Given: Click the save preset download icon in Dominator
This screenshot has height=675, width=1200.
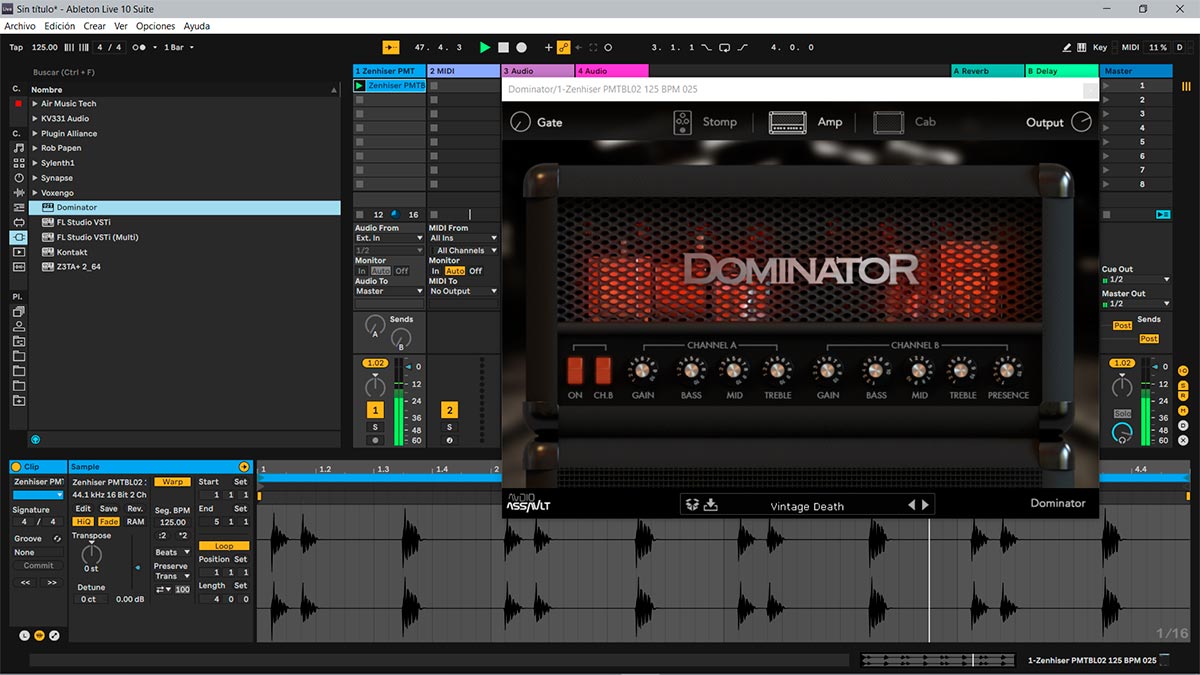Looking at the screenshot, I should (x=711, y=505).
